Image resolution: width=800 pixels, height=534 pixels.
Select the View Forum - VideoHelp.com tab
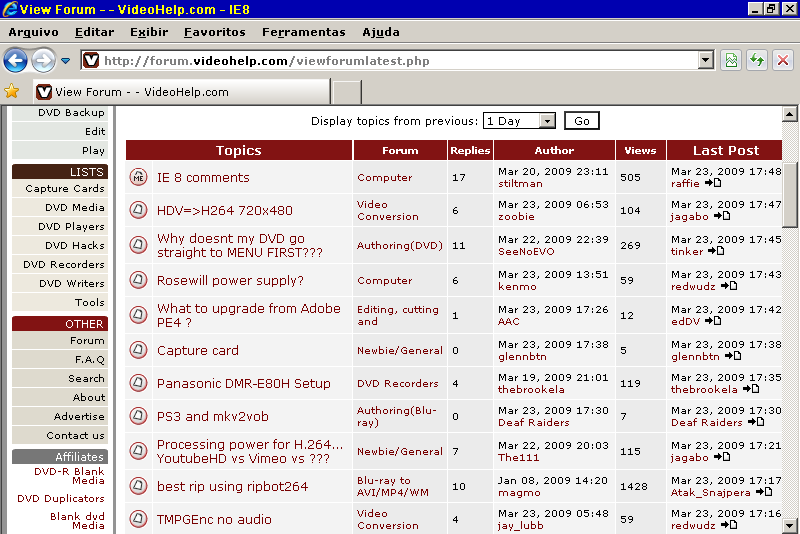(182, 92)
